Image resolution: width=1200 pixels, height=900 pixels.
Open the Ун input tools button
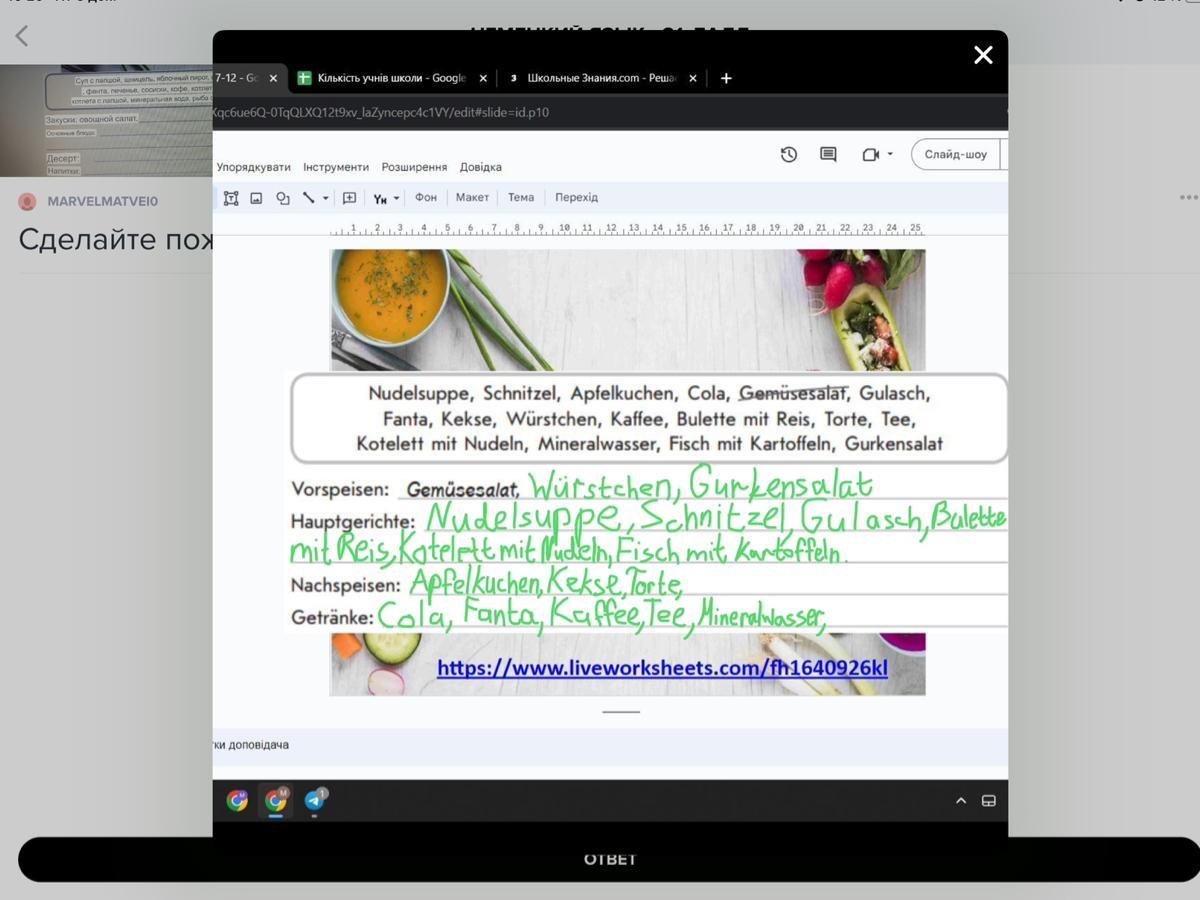pyautogui.click(x=380, y=198)
